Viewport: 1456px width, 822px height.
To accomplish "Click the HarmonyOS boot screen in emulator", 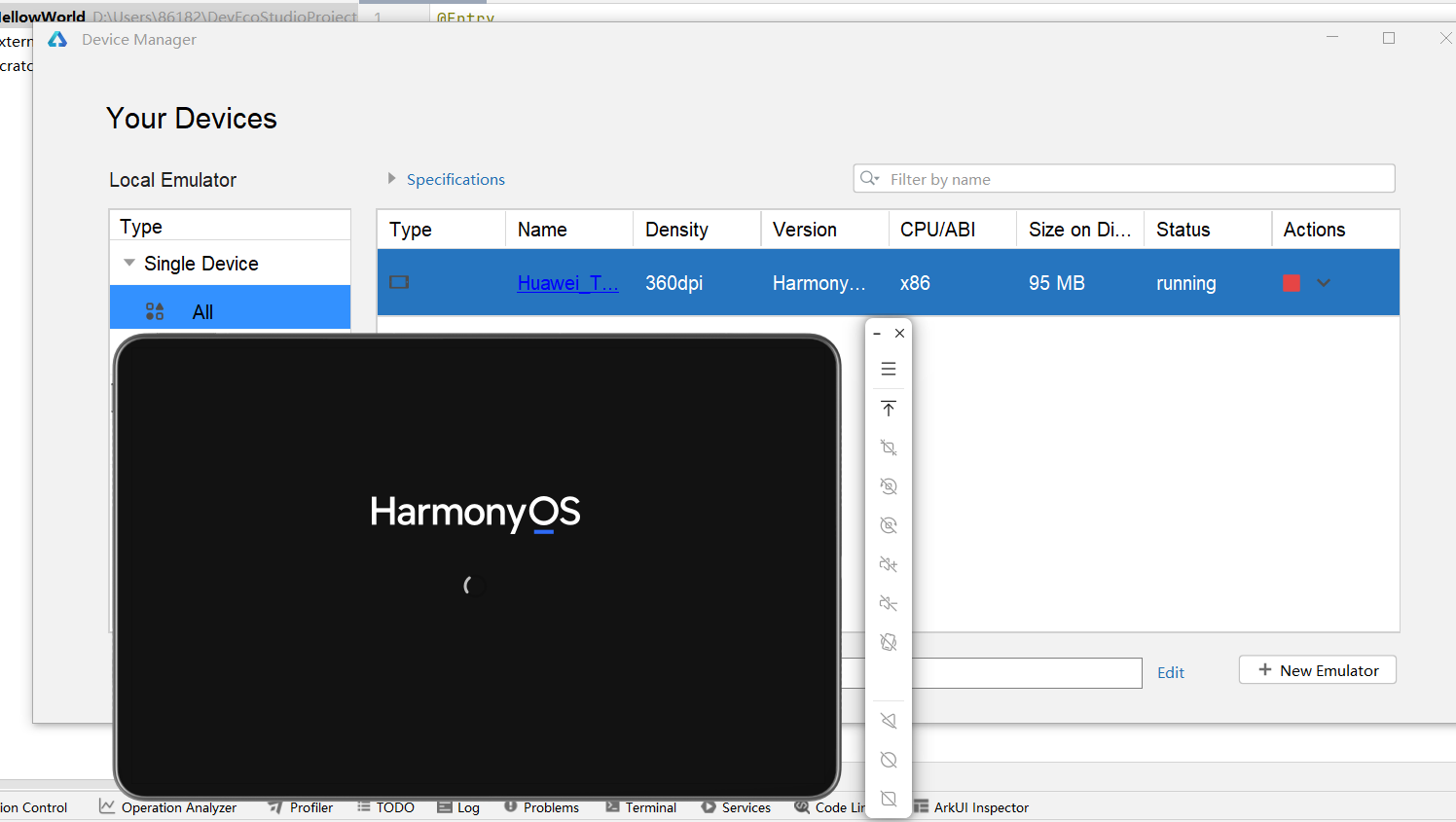I will pyautogui.click(x=477, y=567).
